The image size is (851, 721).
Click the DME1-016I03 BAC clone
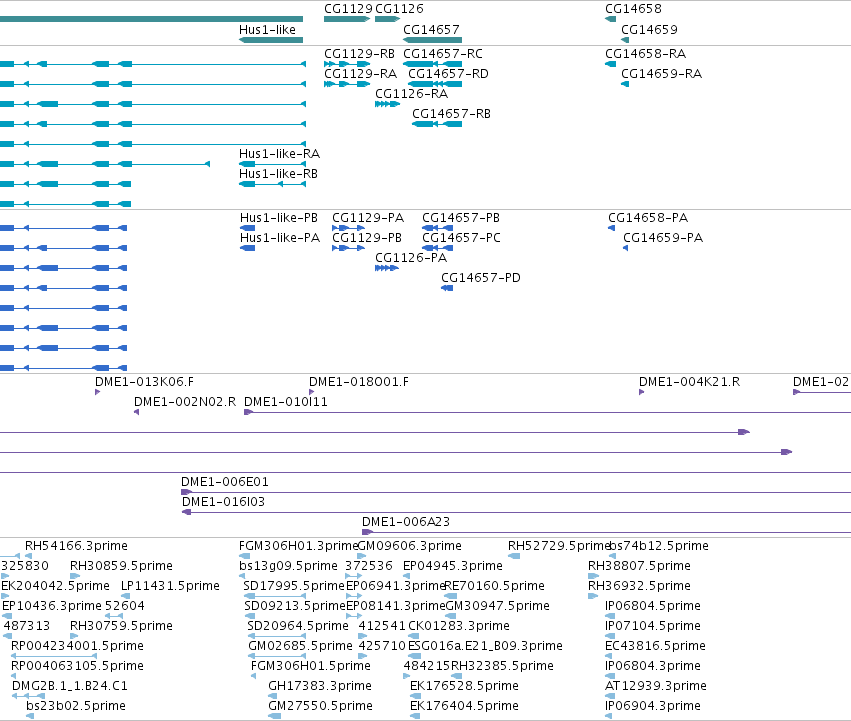point(516,512)
